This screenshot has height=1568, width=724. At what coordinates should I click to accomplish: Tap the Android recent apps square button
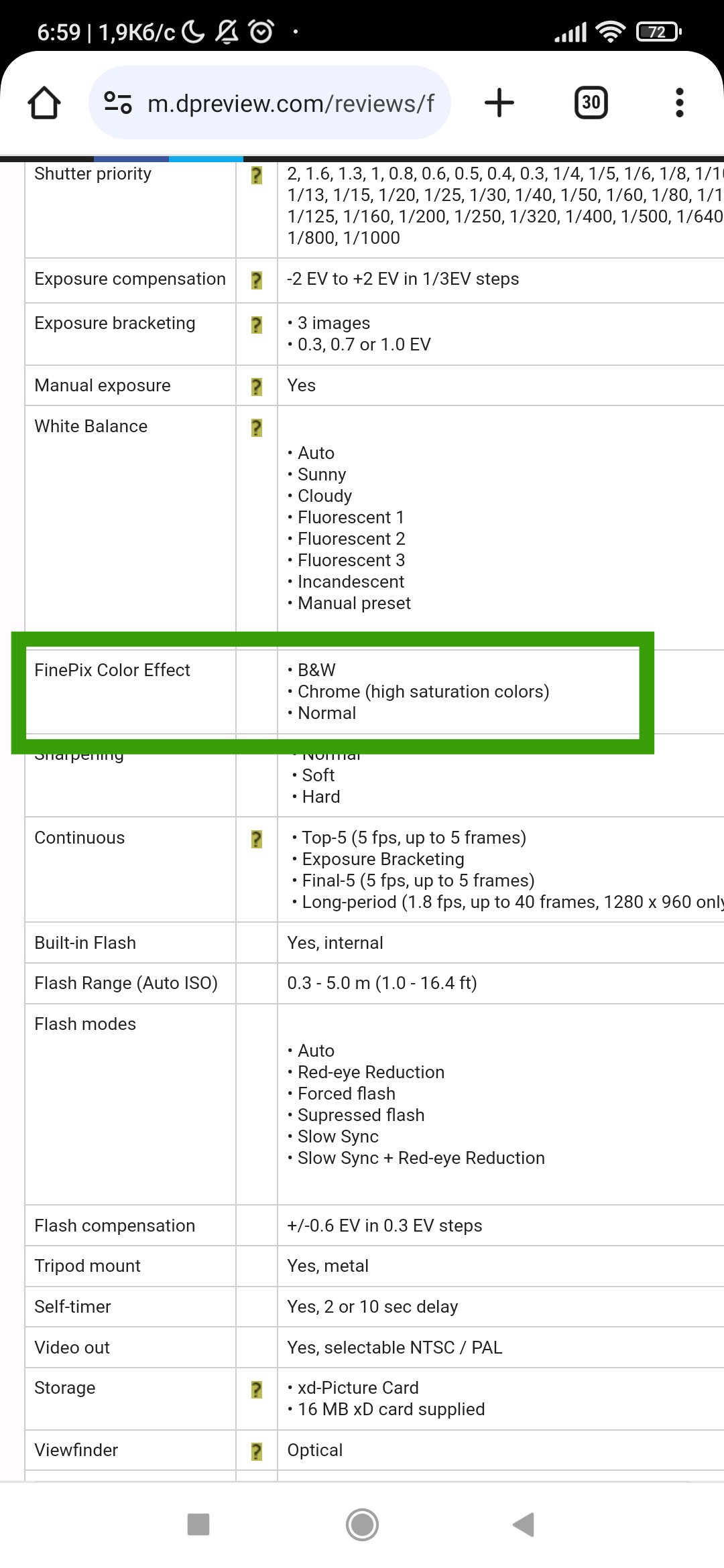tap(198, 1524)
